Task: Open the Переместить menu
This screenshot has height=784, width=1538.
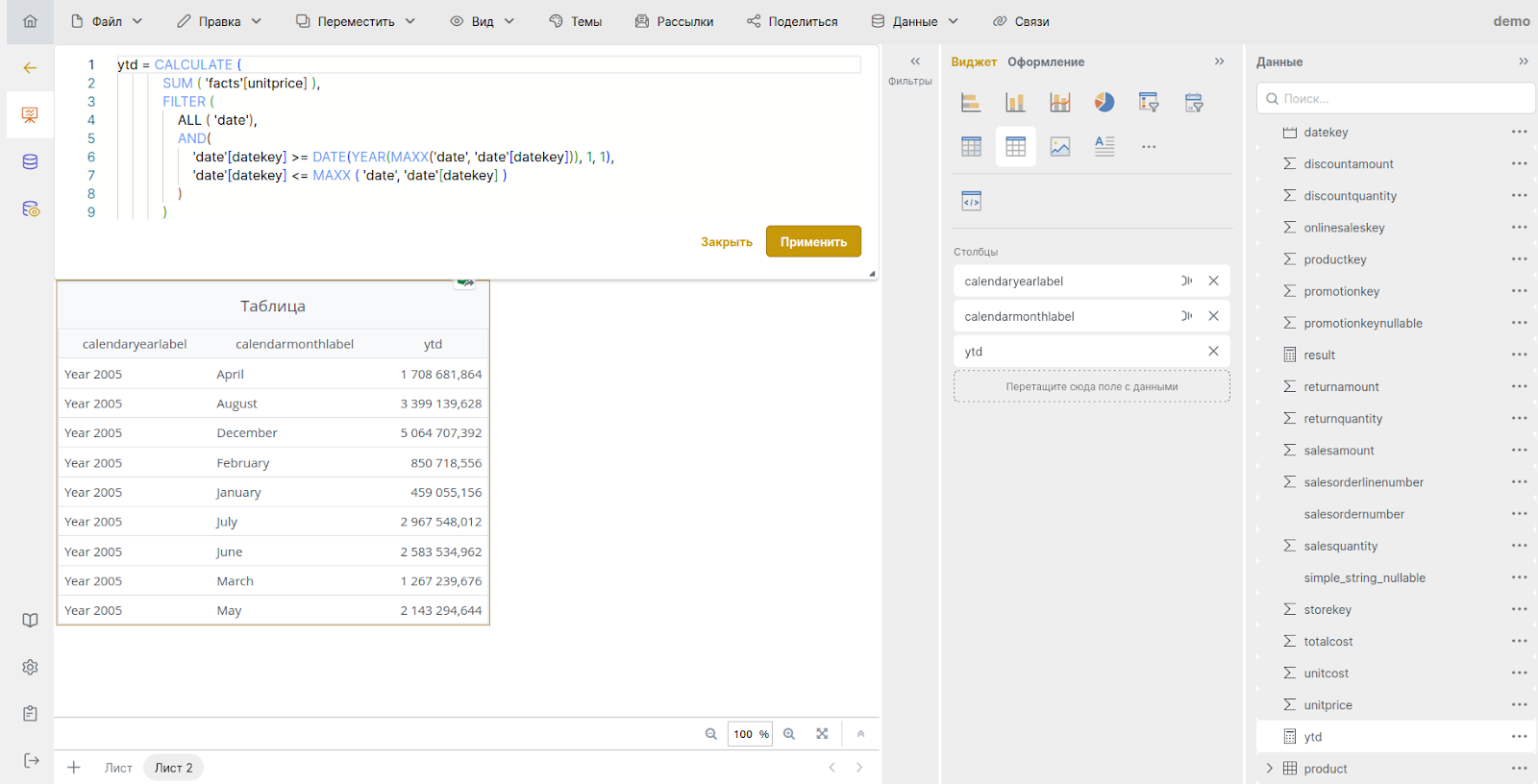Action: (356, 21)
